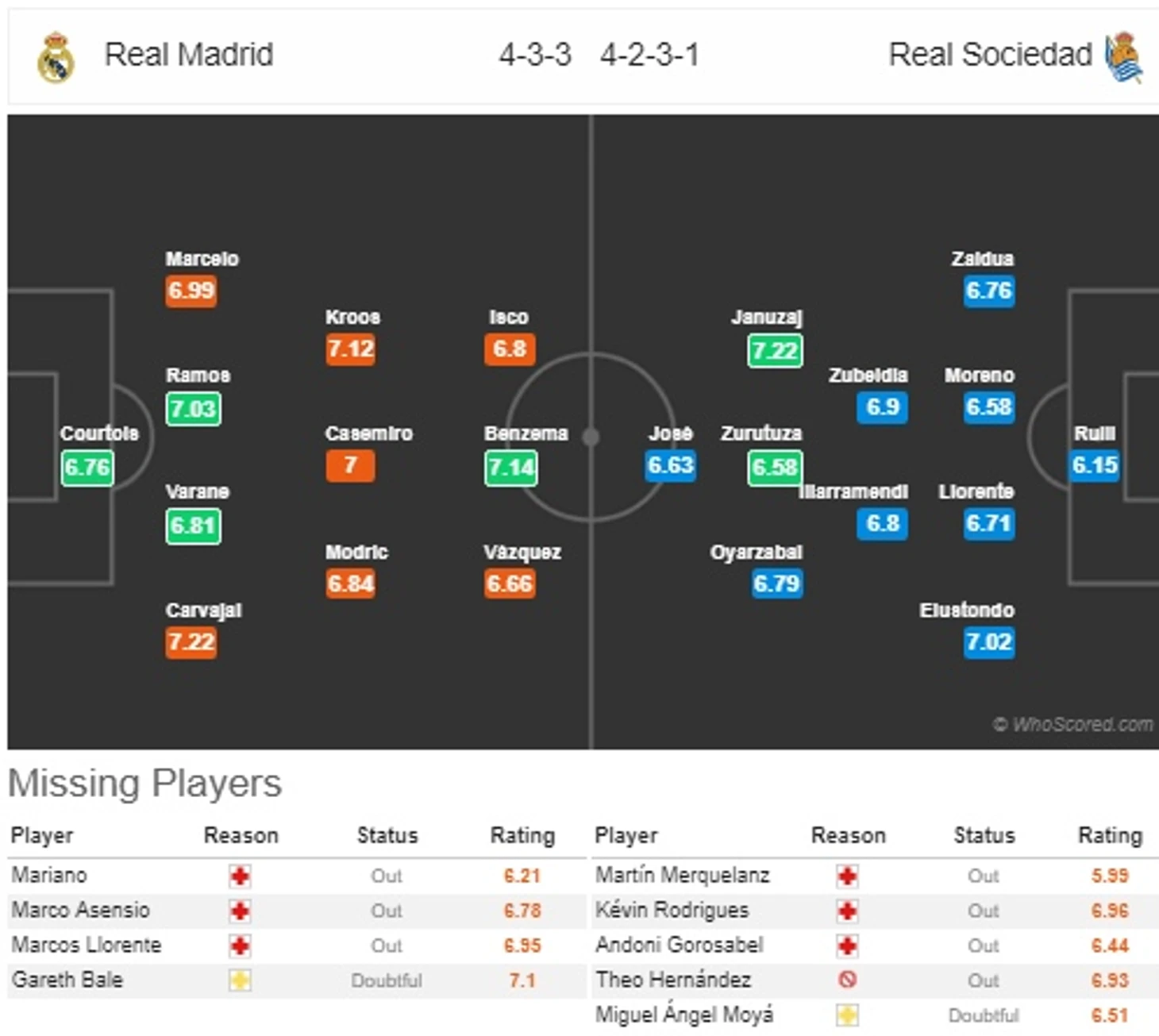Viewport: 1159px width, 1036px height.
Task: Click Mariano's red injury cross icon
Action: pyautogui.click(x=240, y=876)
